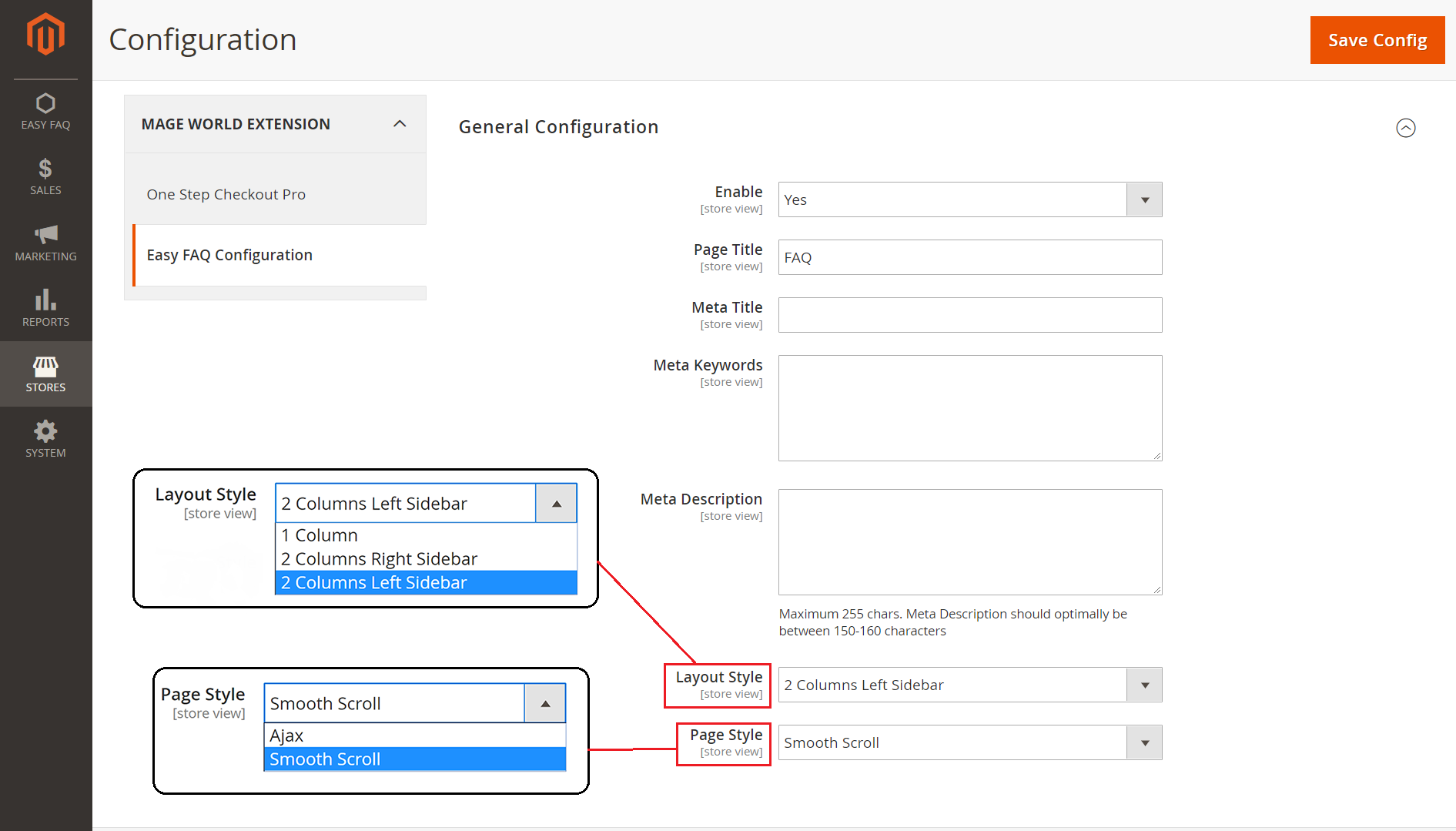Open the Stores storefront menu
The height and width of the screenshot is (831, 1456).
[x=45, y=374]
